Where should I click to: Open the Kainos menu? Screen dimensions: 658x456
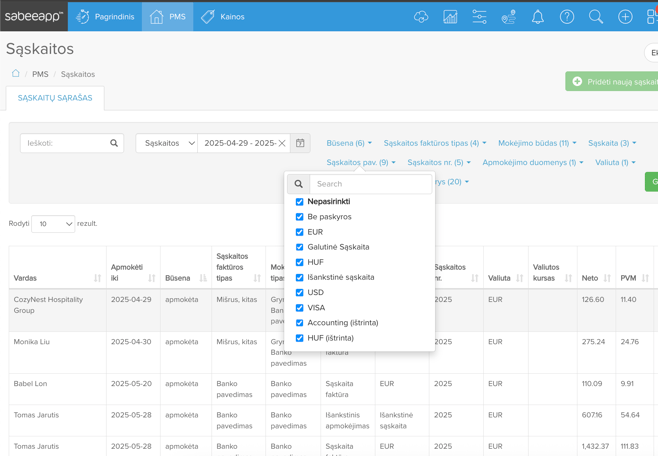tap(223, 17)
